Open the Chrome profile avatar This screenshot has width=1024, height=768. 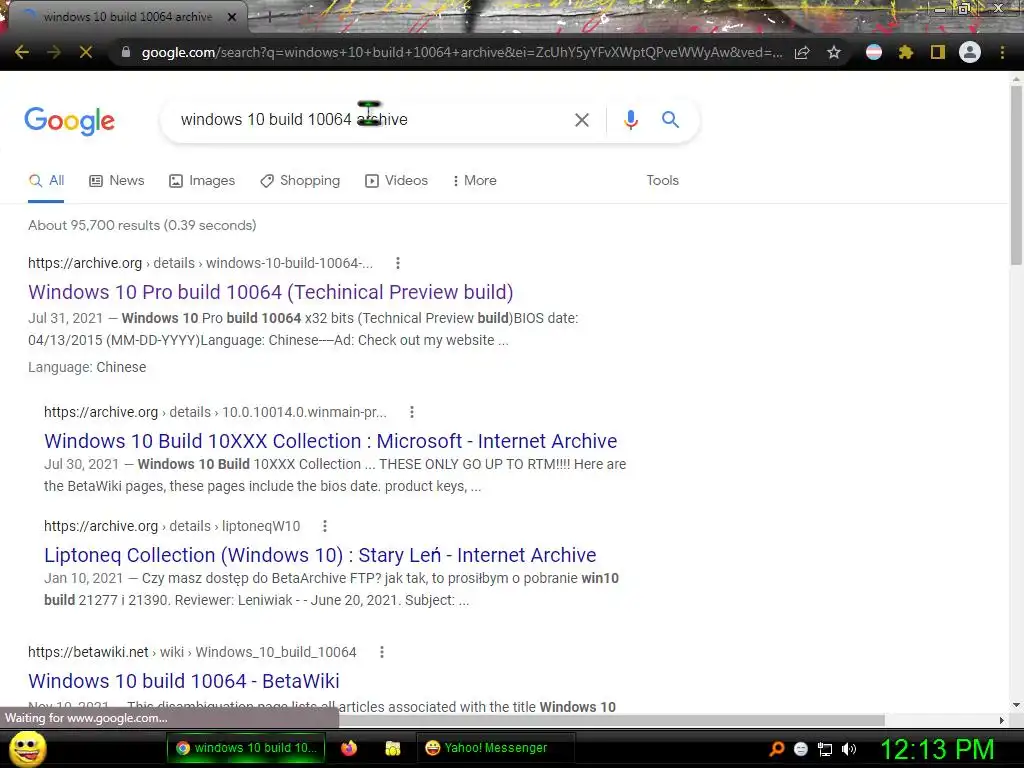coord(970,52)
